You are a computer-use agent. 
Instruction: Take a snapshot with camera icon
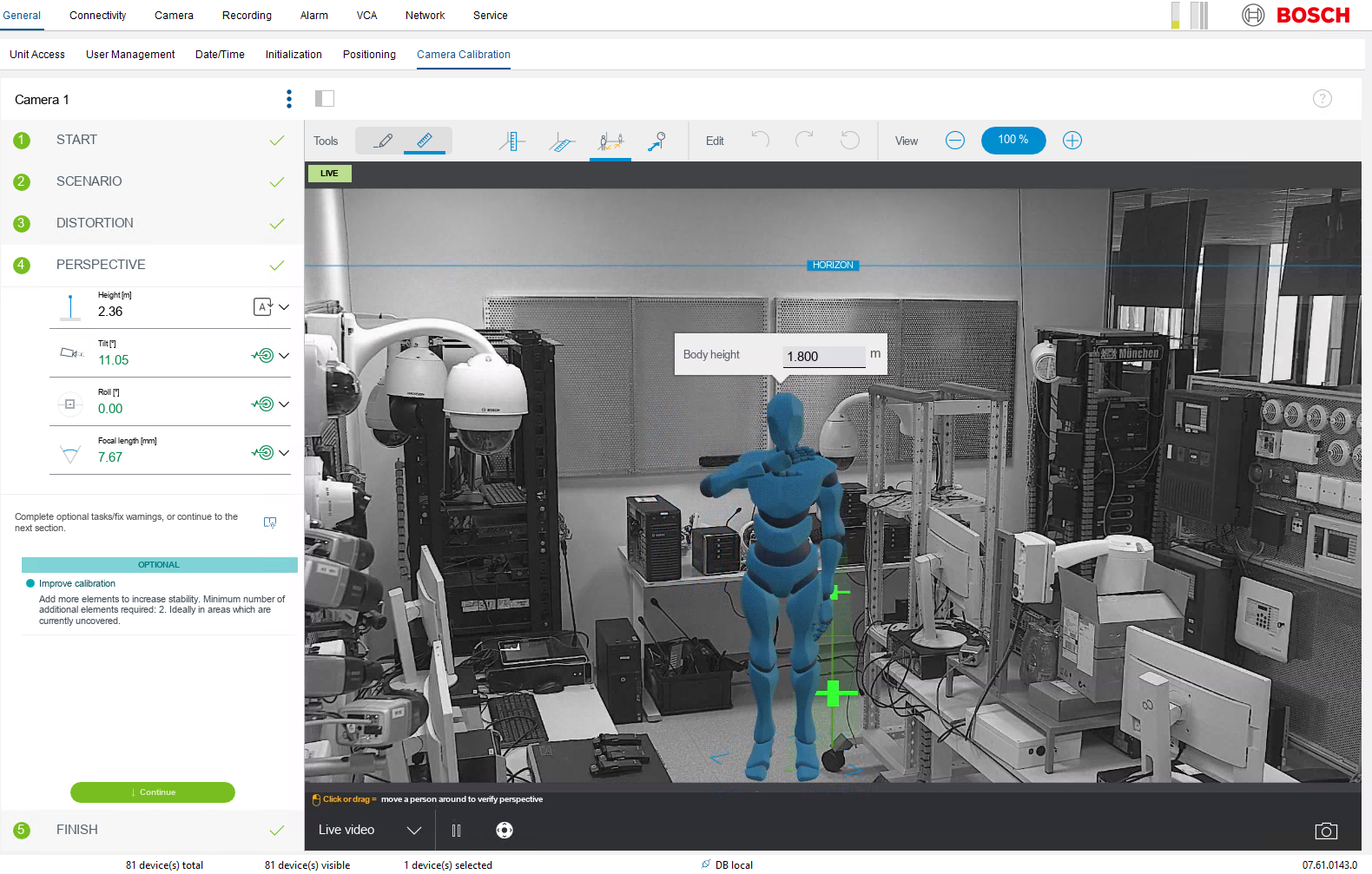coord(1326,831)
